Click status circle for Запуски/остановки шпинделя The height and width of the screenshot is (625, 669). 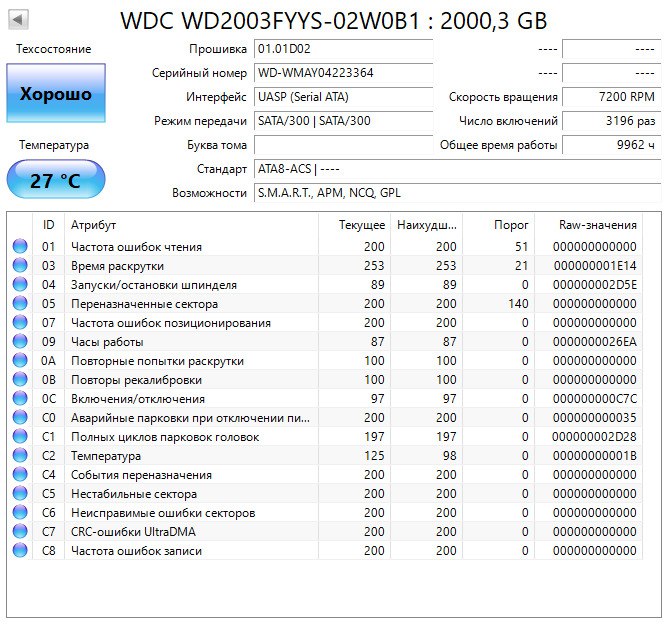pos(20,284)
